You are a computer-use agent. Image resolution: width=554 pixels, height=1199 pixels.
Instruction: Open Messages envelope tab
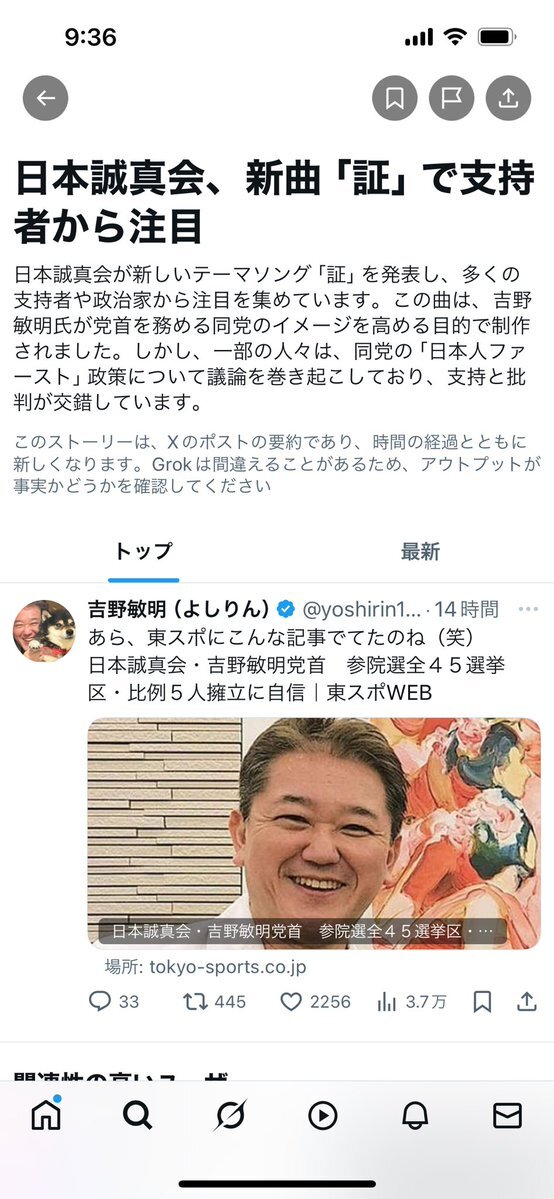pos(507,1116)
